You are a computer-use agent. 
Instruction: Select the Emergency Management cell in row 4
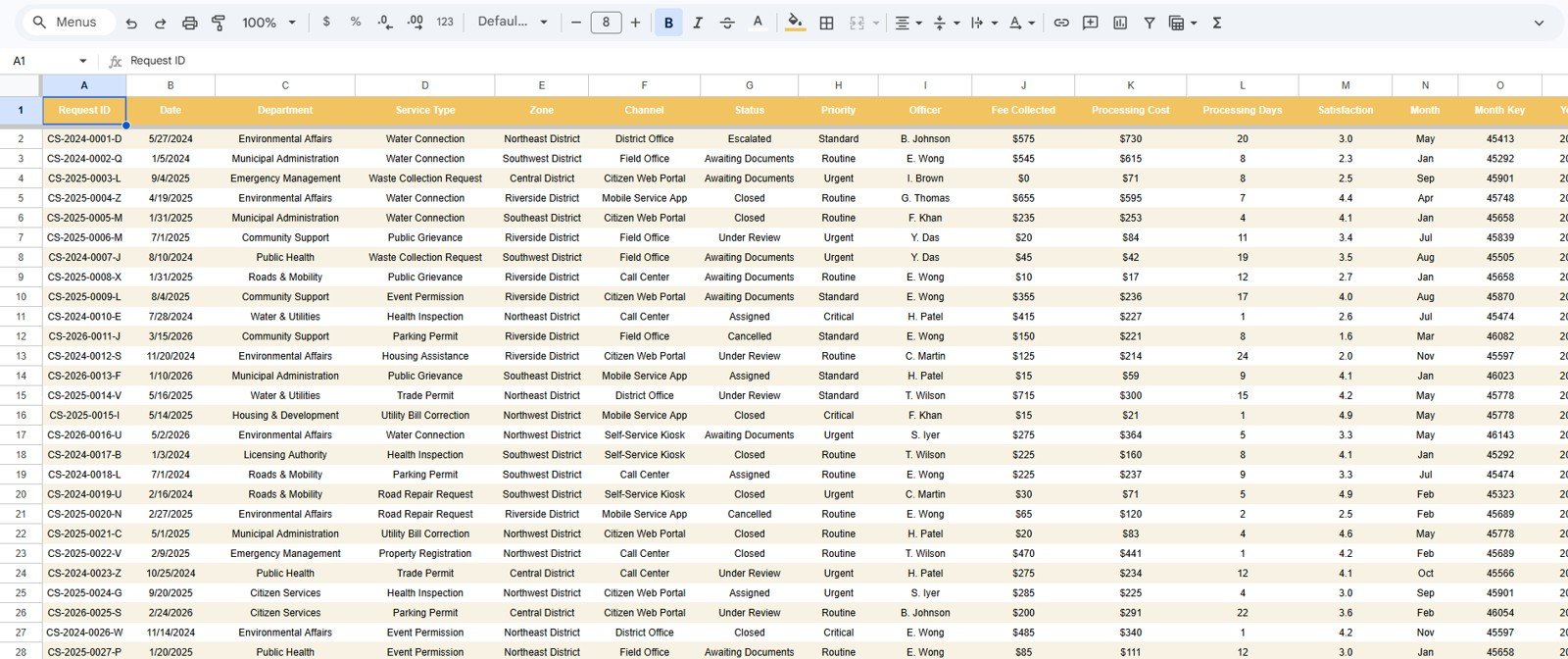(x=285, y=178)
